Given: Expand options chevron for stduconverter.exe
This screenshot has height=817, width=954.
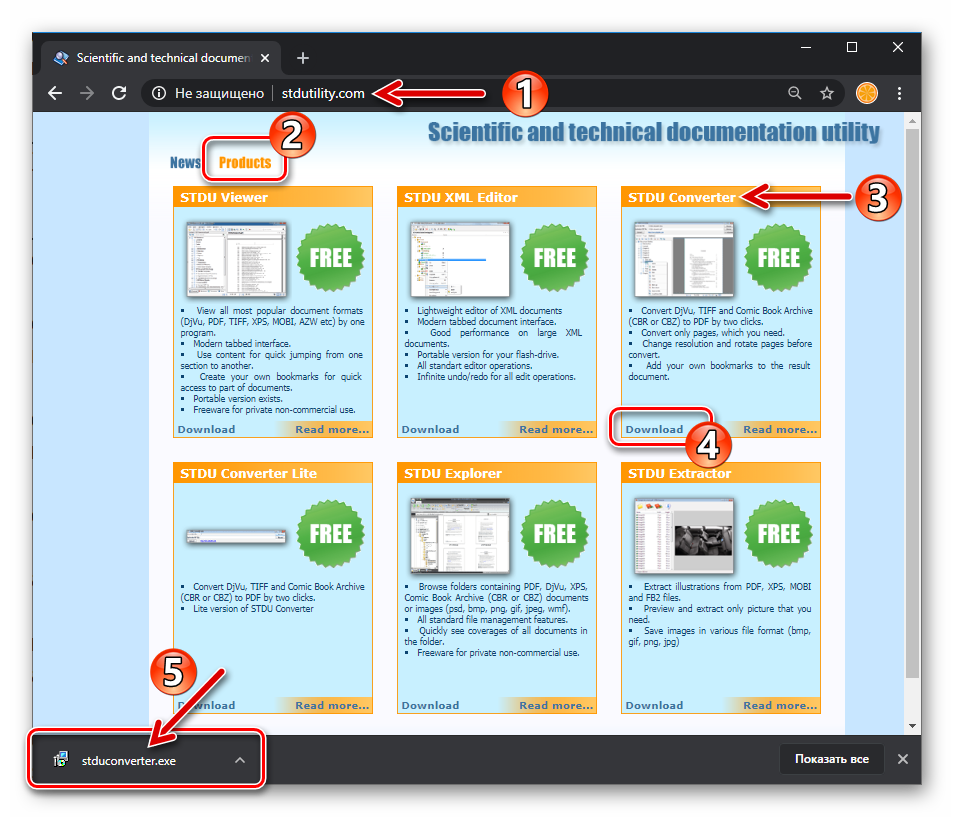Looking at the screenshot, I should click(x=239, y=759).
